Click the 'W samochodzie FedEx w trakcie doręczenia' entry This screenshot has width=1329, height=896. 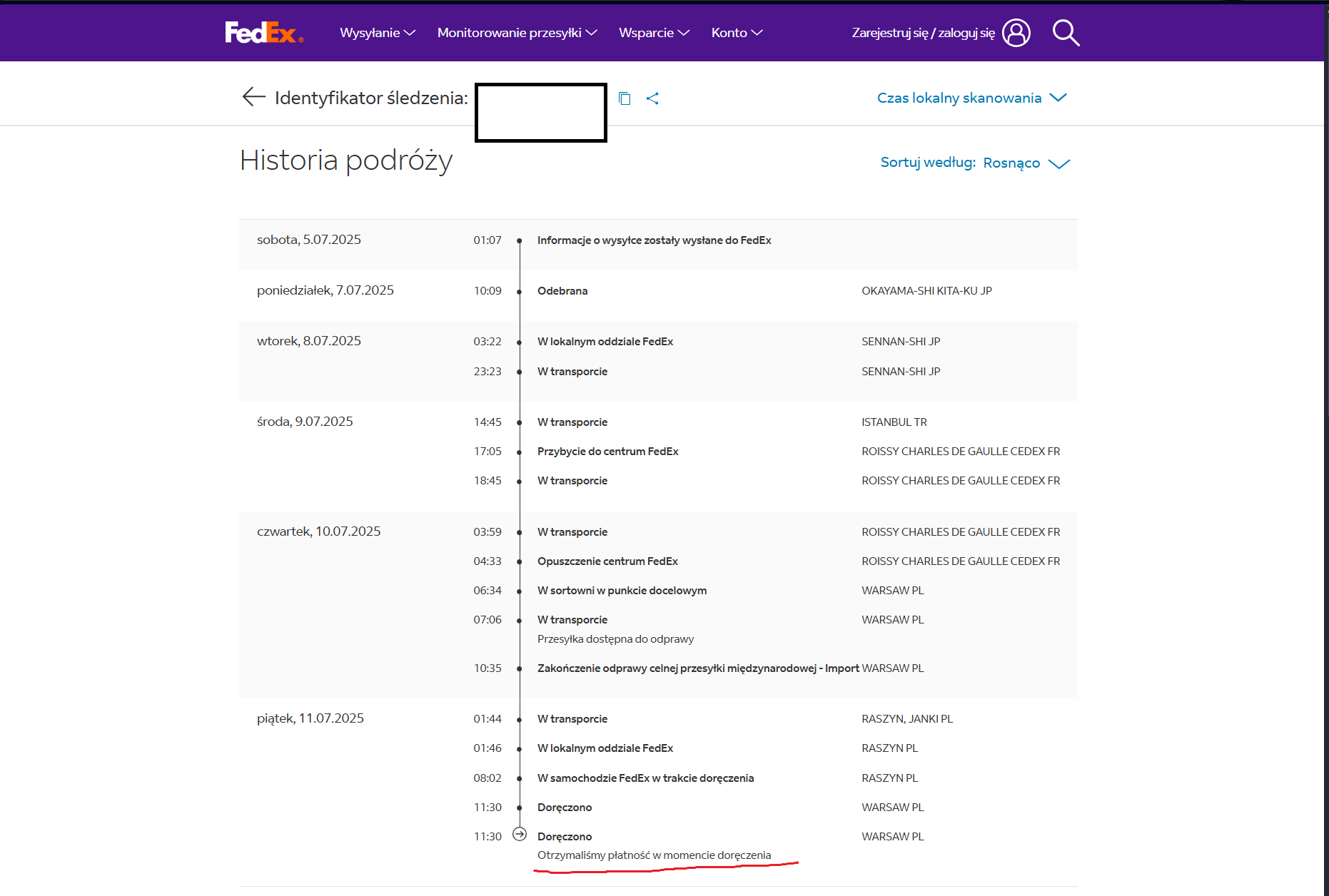pyautogui.click(x=645, y=778)
